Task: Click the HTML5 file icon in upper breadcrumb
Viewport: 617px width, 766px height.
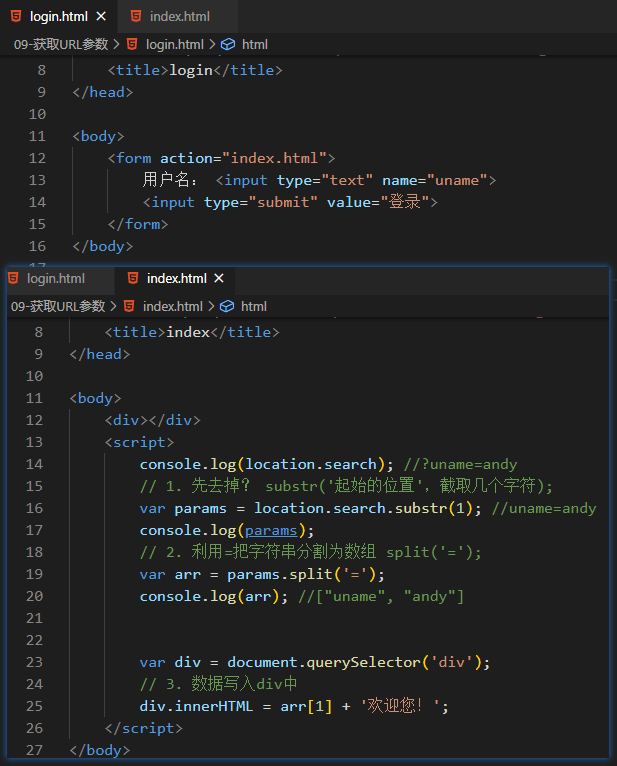Action: (132, 44)
